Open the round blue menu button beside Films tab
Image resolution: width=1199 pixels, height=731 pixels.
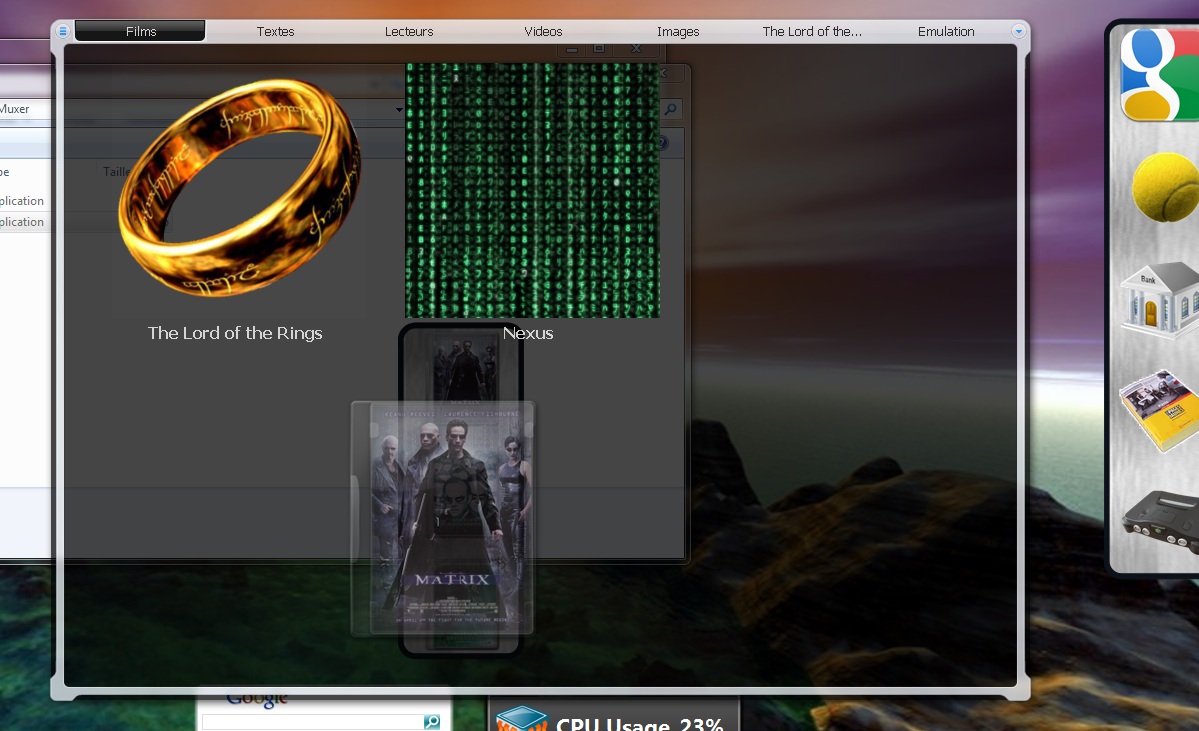click(63, 32)
